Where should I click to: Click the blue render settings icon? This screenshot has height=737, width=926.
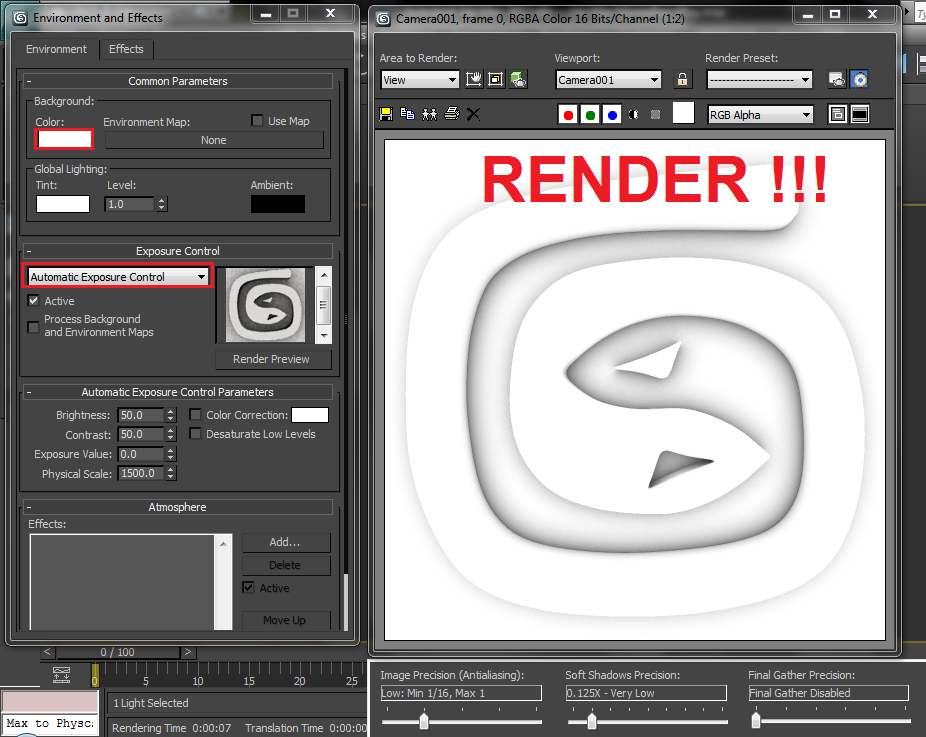(x=859, y=79)
